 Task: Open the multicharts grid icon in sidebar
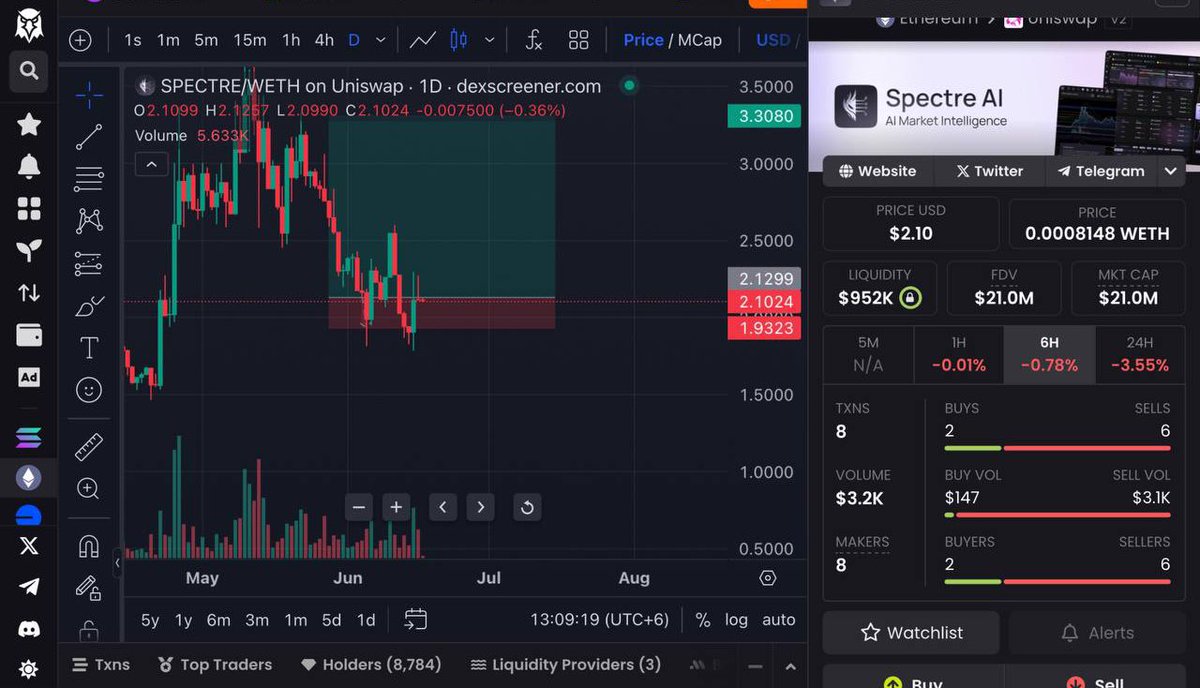pyautogui.click(x=29, y=208)
